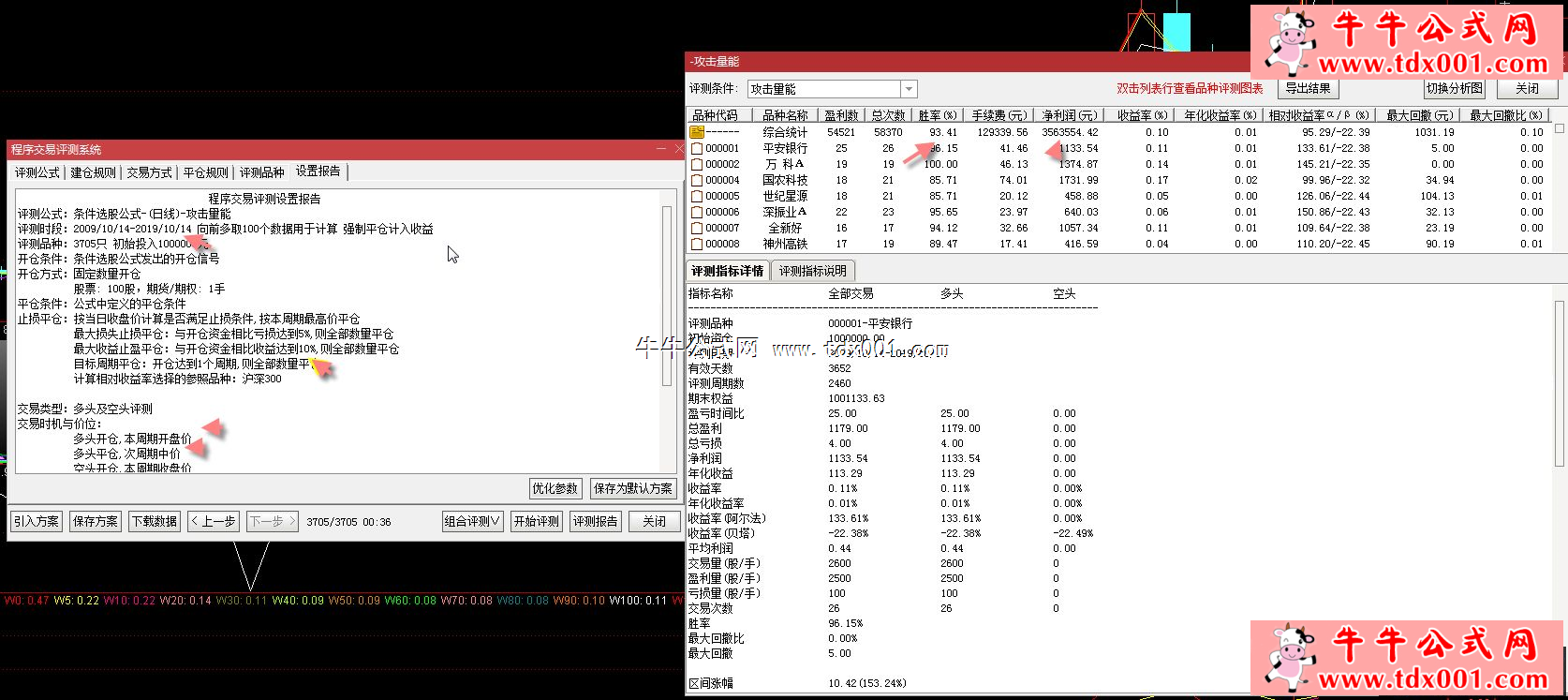Select the 神州高铁 row name
Viewport: 1568px width, 700px height.
pos(785,244)
